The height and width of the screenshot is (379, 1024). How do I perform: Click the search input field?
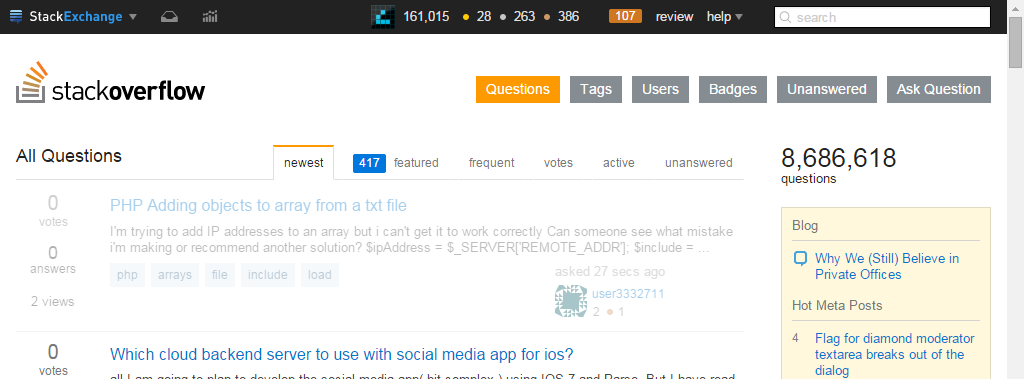pyautogui.click(x=882, y=17)
